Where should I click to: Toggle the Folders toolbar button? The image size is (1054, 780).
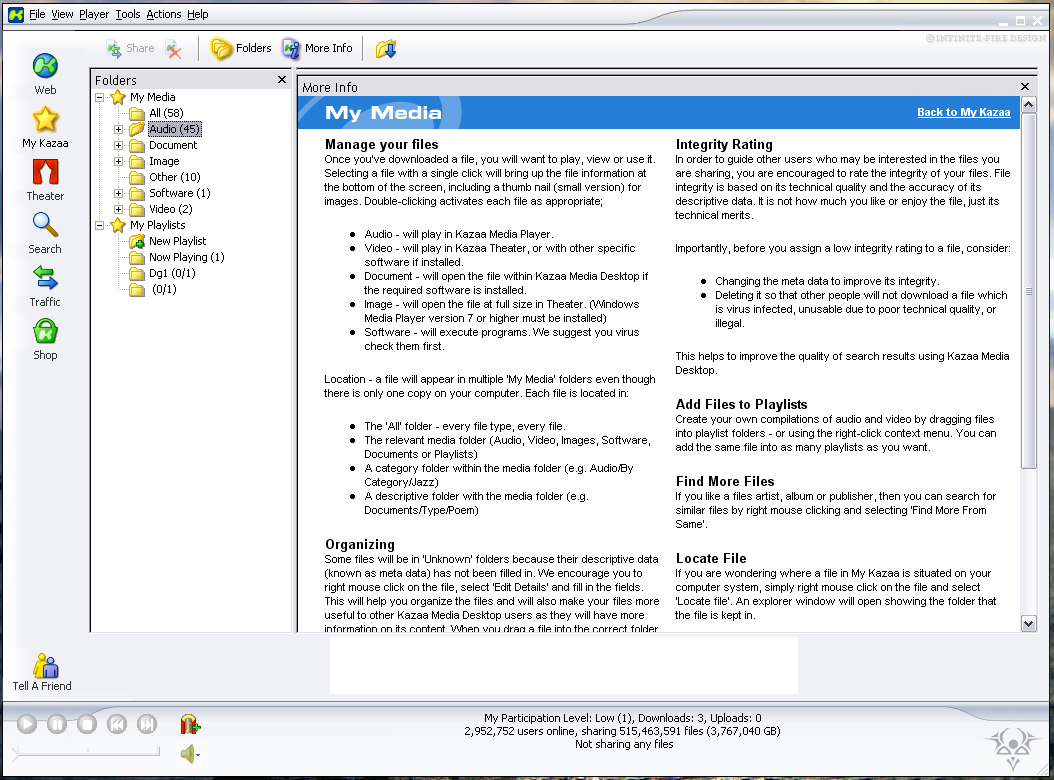pos(241,48)
